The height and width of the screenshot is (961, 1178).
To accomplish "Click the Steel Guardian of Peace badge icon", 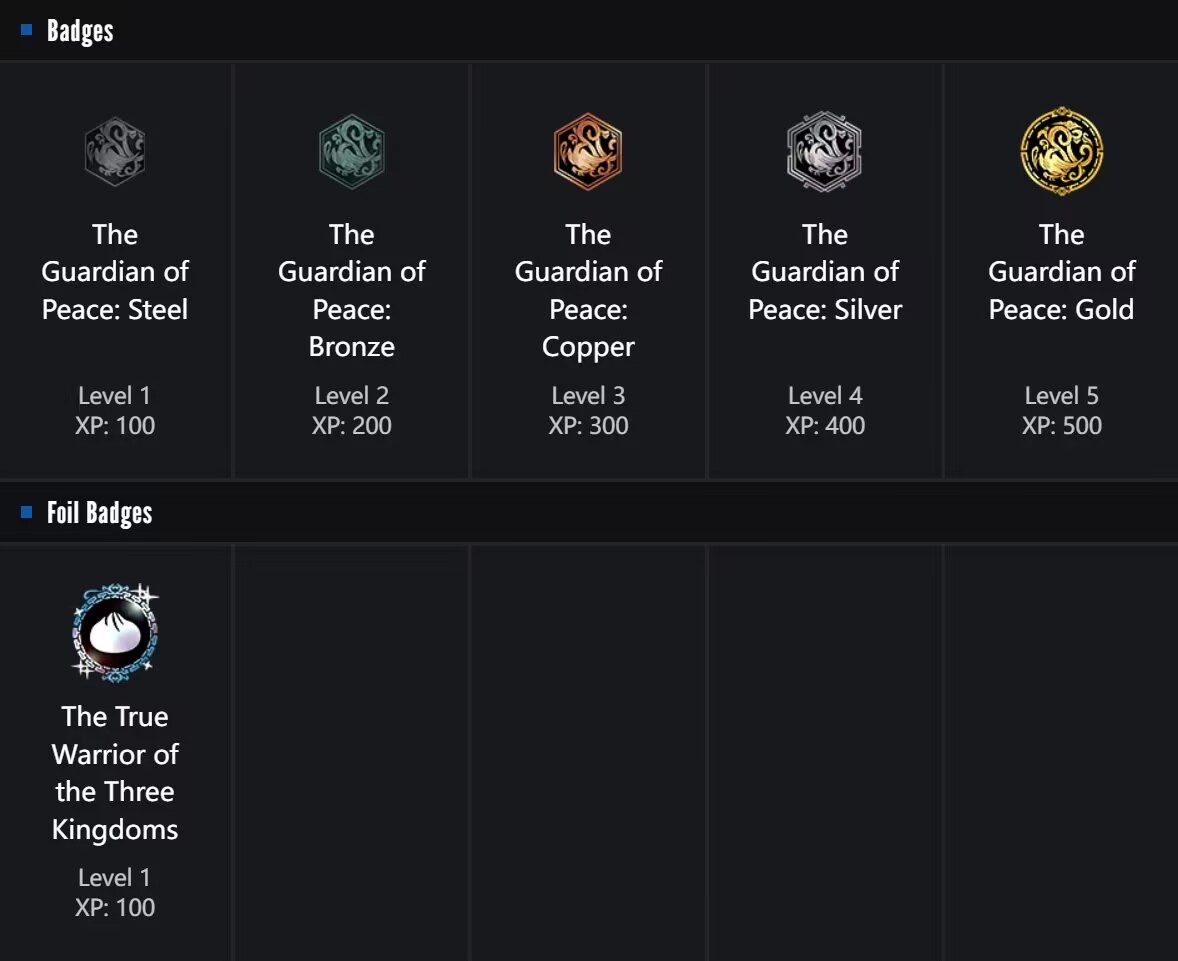I will point(115,152).
